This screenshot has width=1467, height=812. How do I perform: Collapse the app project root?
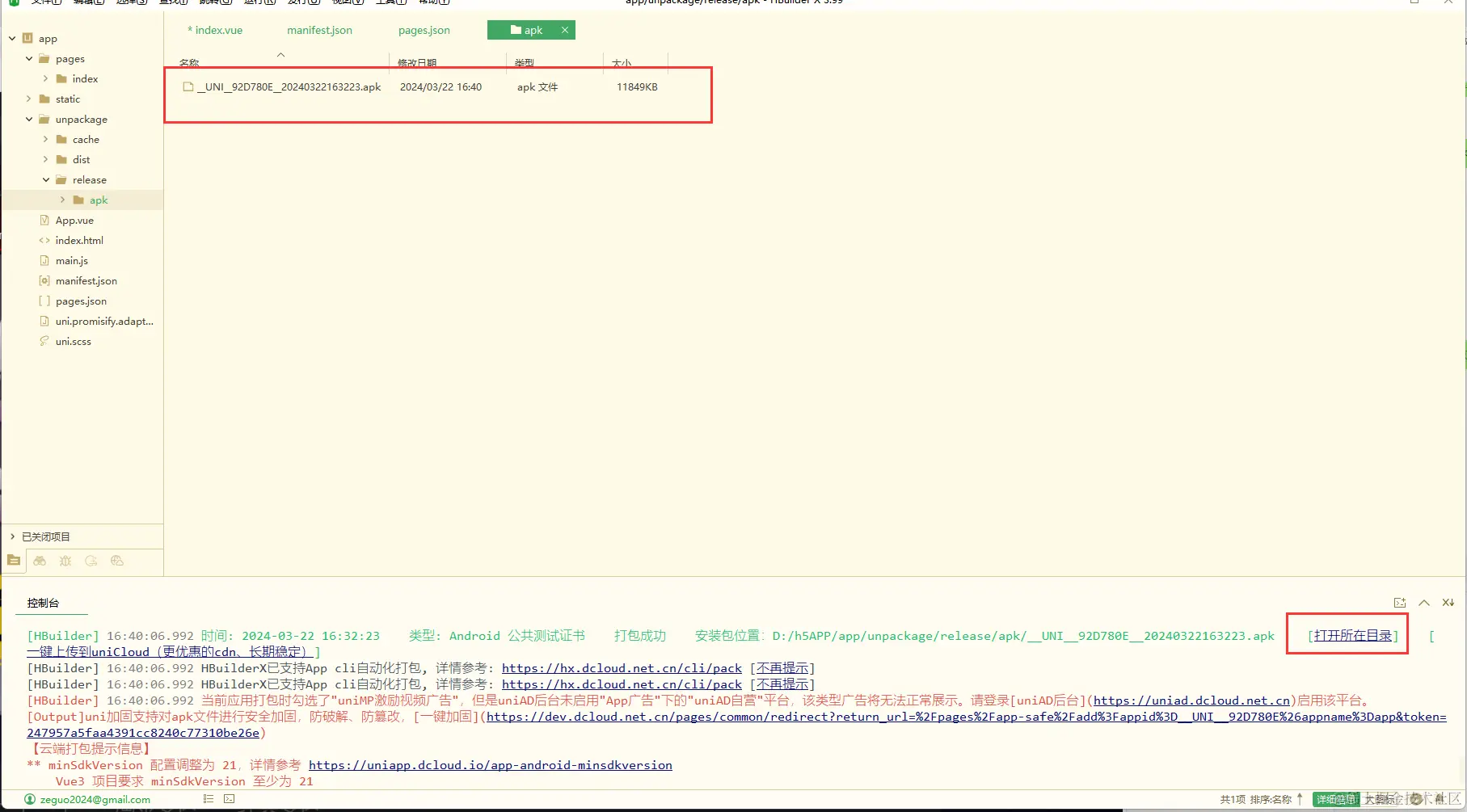pyautogui.click(x=12, y=38)
